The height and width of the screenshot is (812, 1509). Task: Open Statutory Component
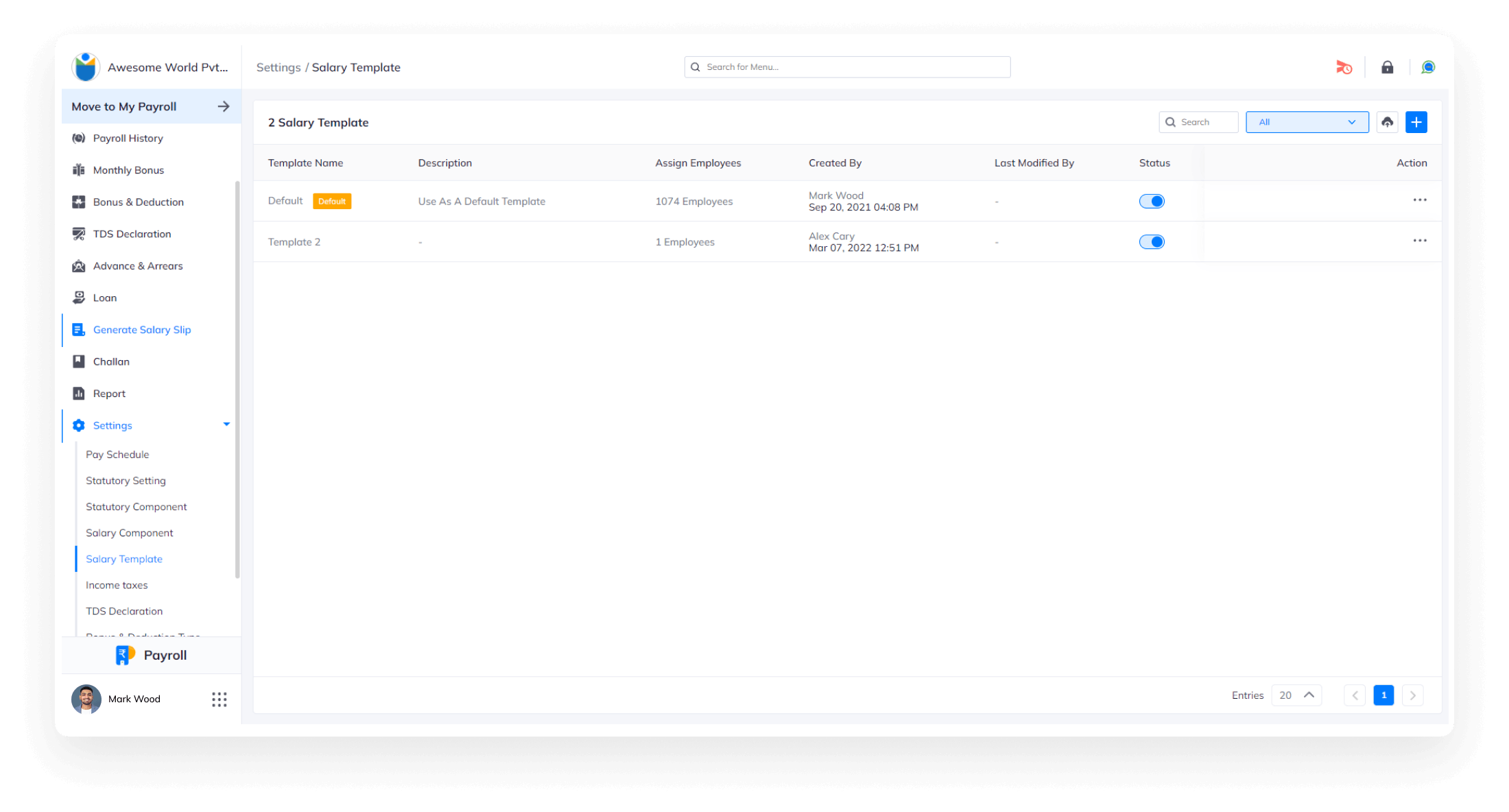136,507
